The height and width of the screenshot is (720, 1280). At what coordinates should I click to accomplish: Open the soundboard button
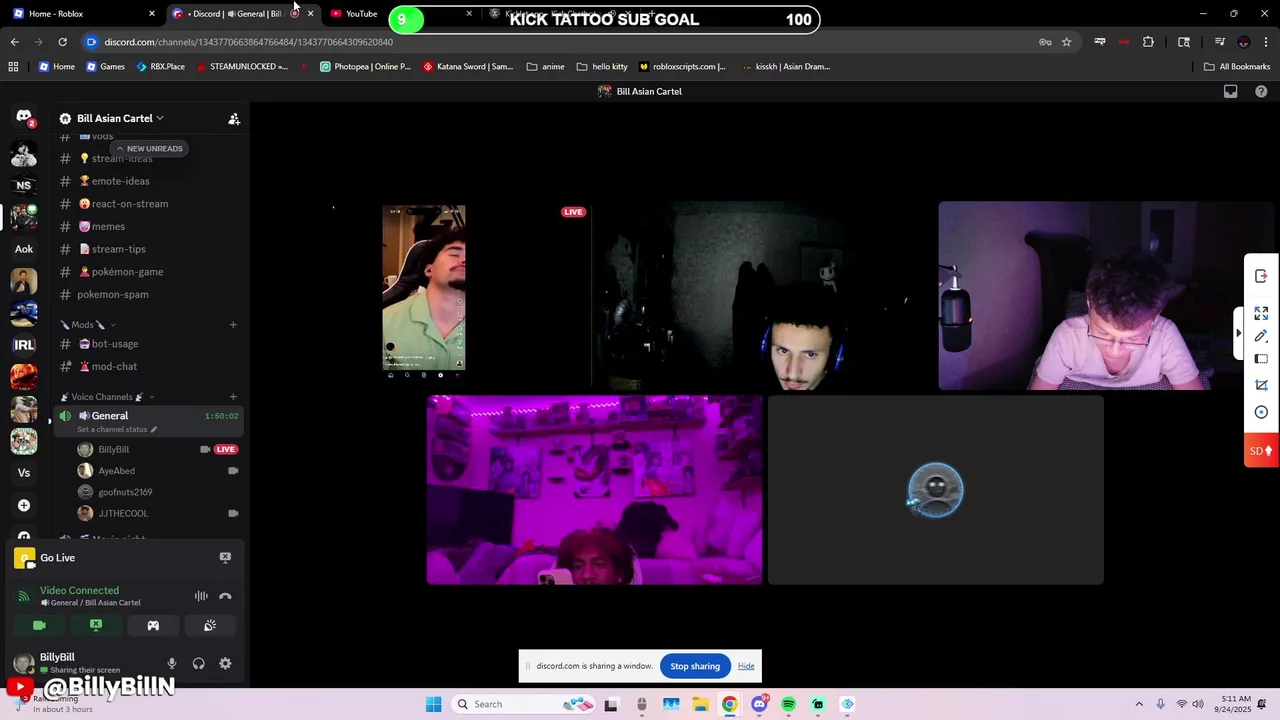tap(210, 625)
